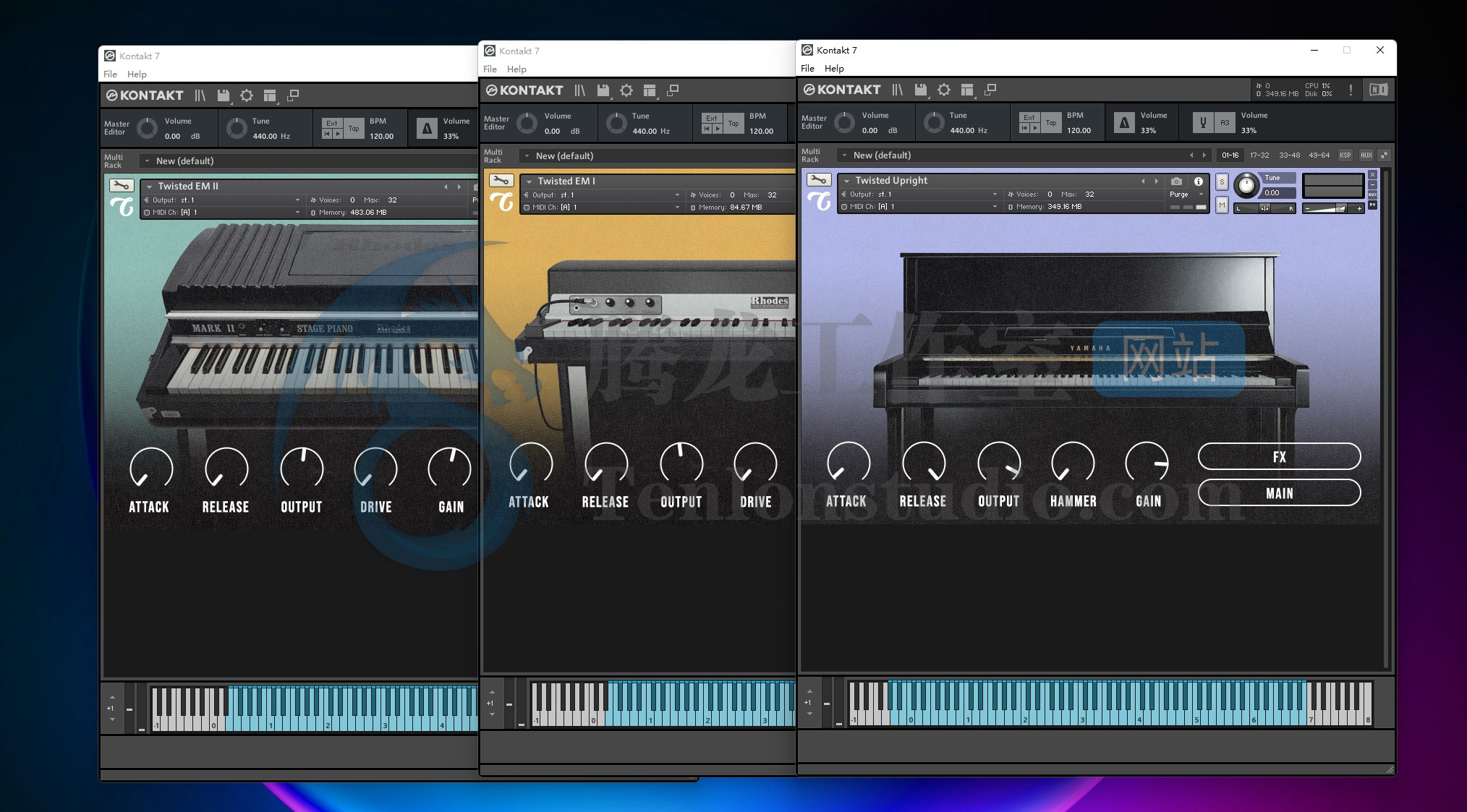
Task: Click Tap tempo in right window
Action: [x=1051, y=123]
